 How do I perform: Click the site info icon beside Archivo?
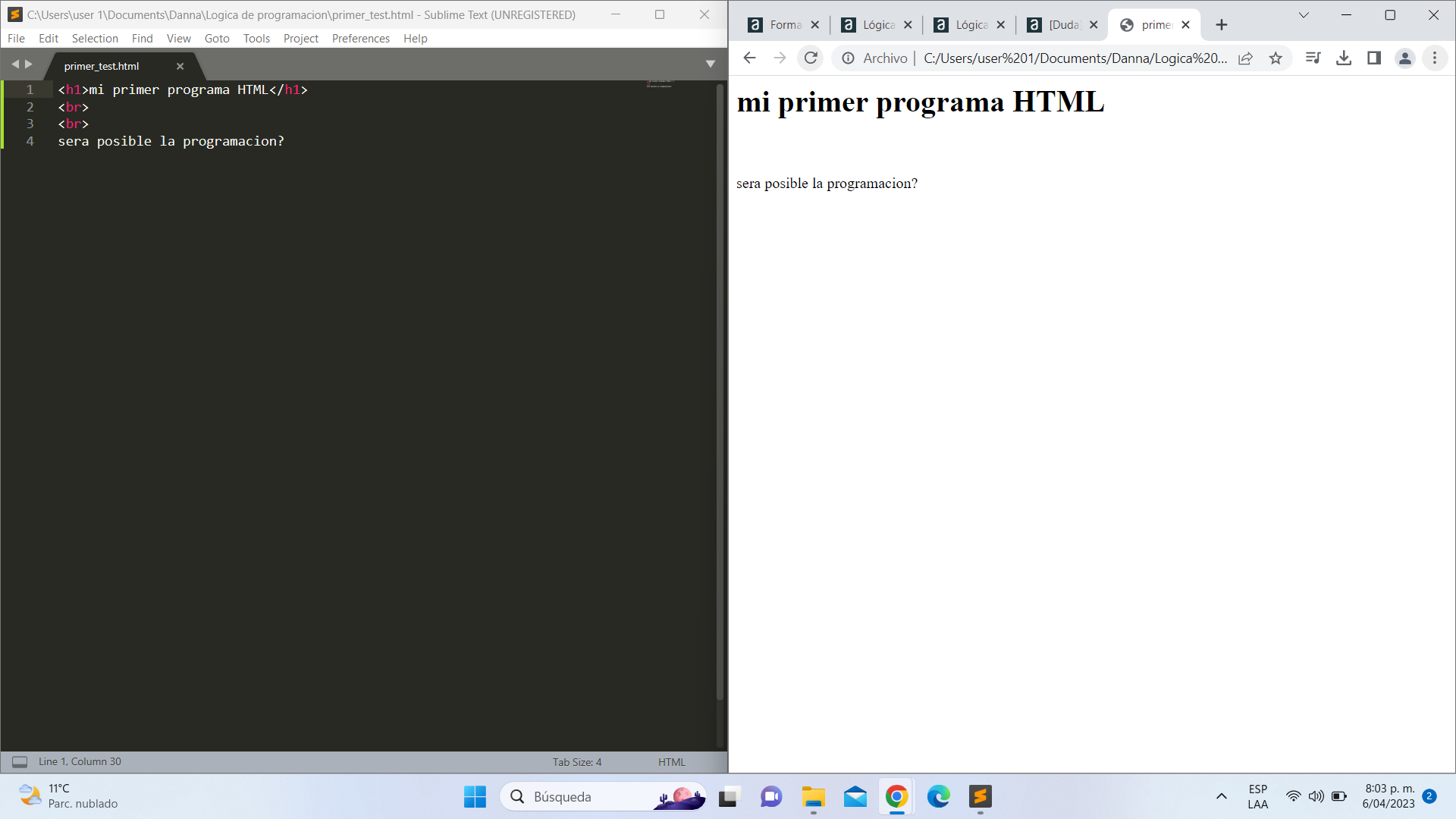coord(848,58)
